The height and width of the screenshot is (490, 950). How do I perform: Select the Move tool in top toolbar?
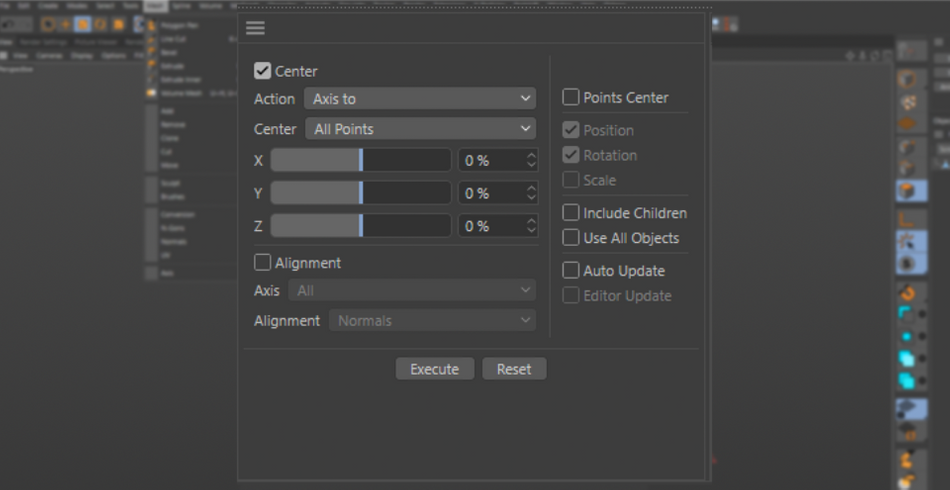click(x=65, y=24)
